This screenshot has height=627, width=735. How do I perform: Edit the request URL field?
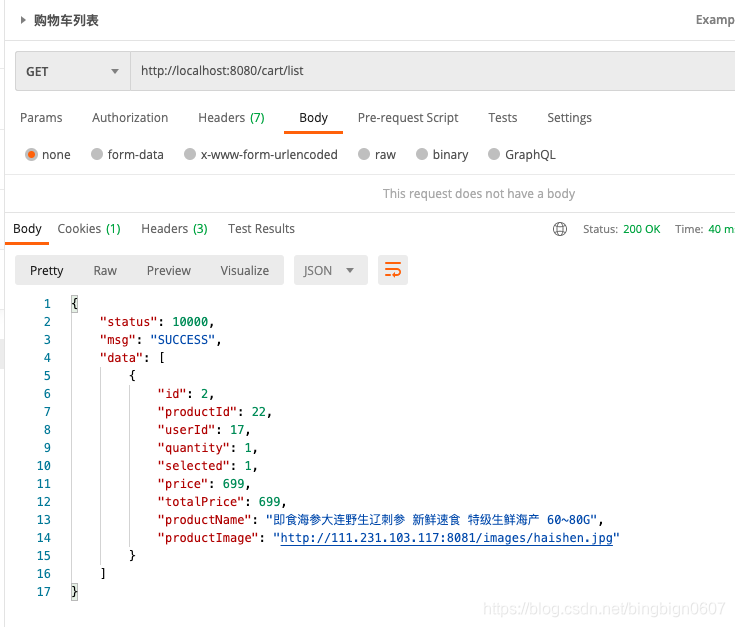click(x=433, y=71)
